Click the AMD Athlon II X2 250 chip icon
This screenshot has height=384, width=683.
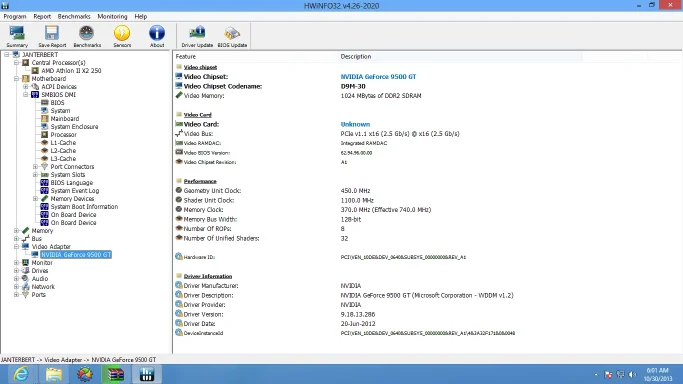pyautogui.click(x=35, y=71)
